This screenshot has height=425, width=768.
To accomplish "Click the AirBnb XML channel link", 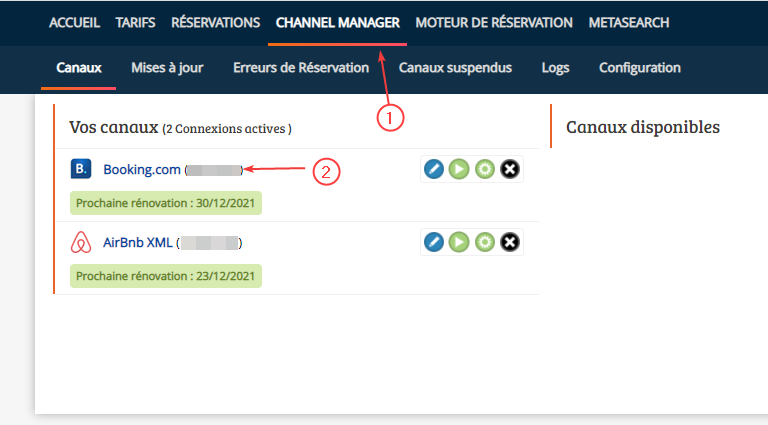I will pyautogui.click(x=138, y=243).
